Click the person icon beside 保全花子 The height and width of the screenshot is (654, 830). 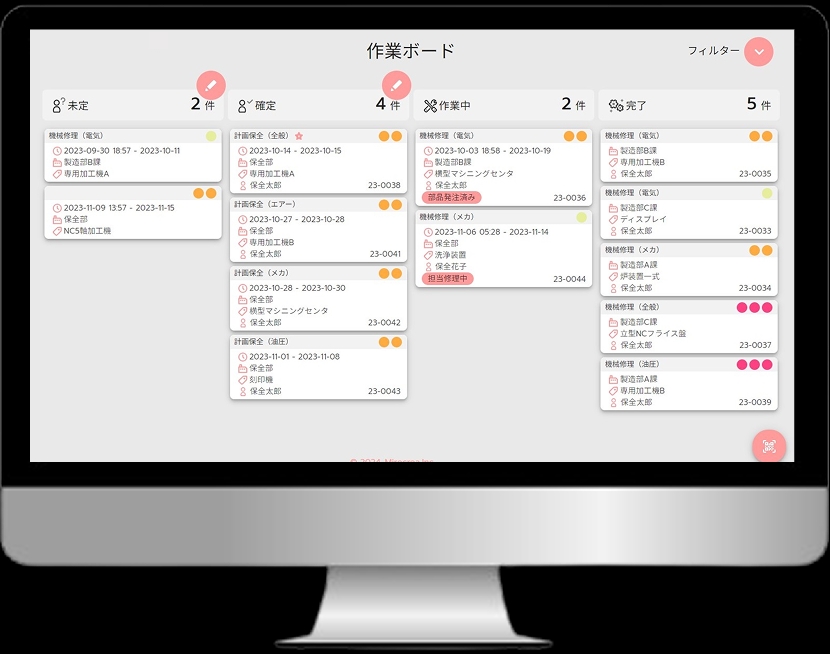pyautogui.click(x=429, y=265)
